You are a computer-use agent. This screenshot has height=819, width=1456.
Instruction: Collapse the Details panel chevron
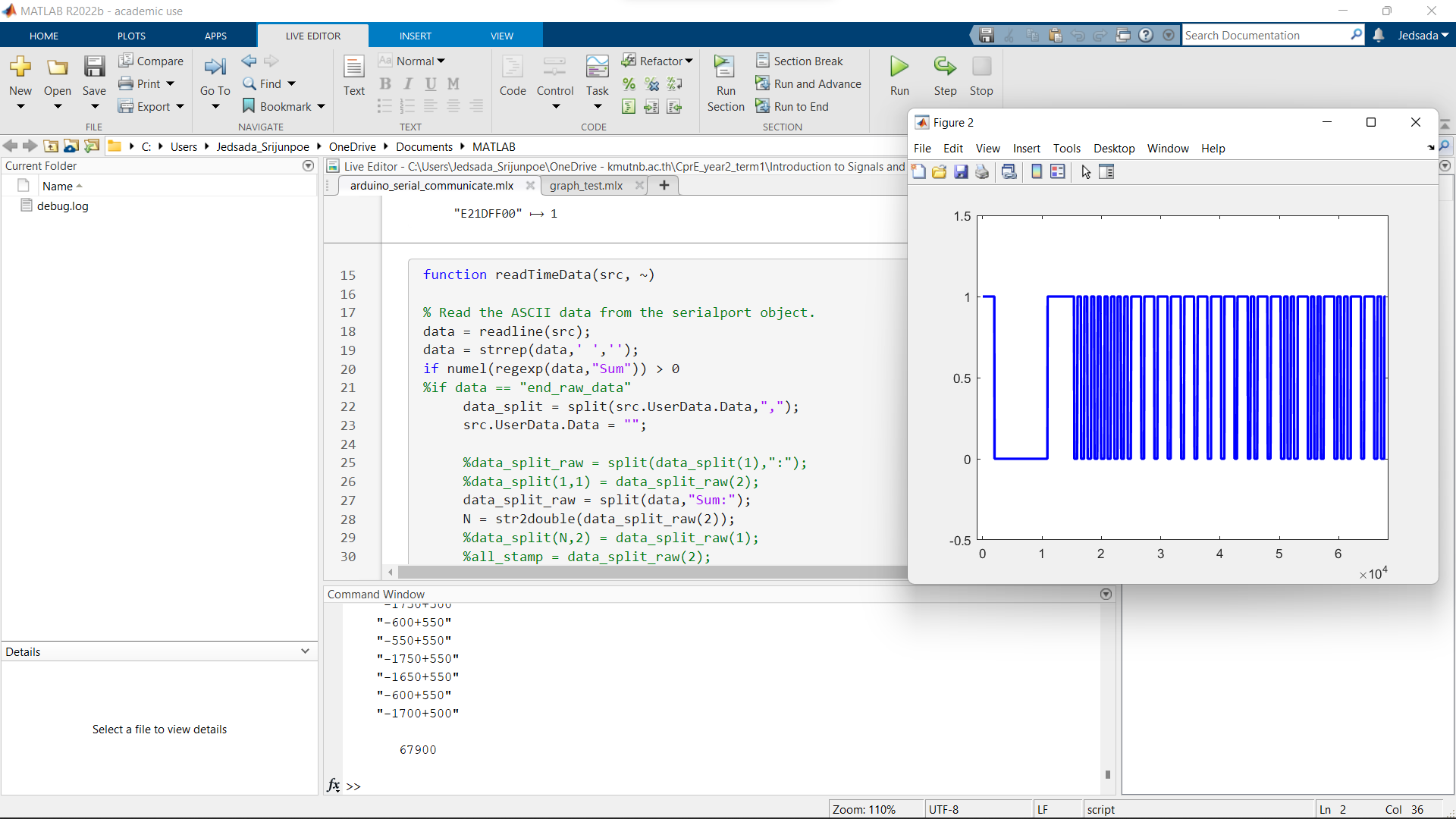tap(305, 651)
